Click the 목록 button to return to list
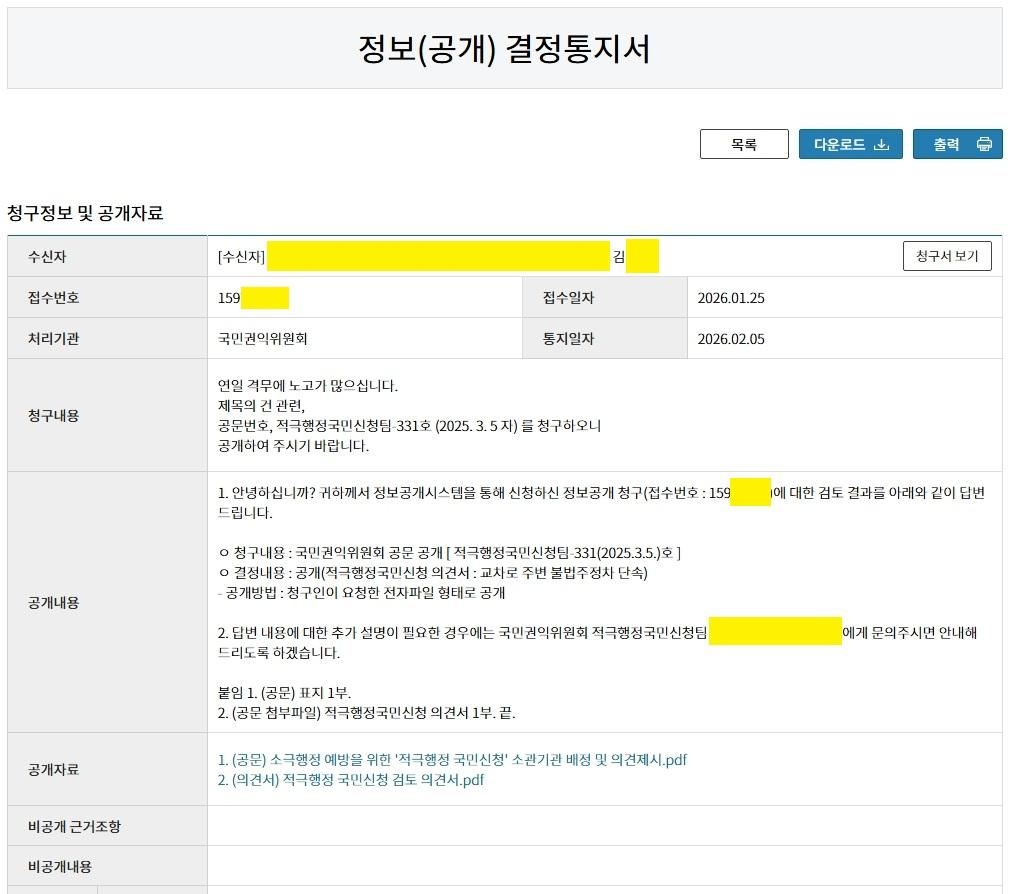The image size is (1011, 894). (x=744, y=143)
